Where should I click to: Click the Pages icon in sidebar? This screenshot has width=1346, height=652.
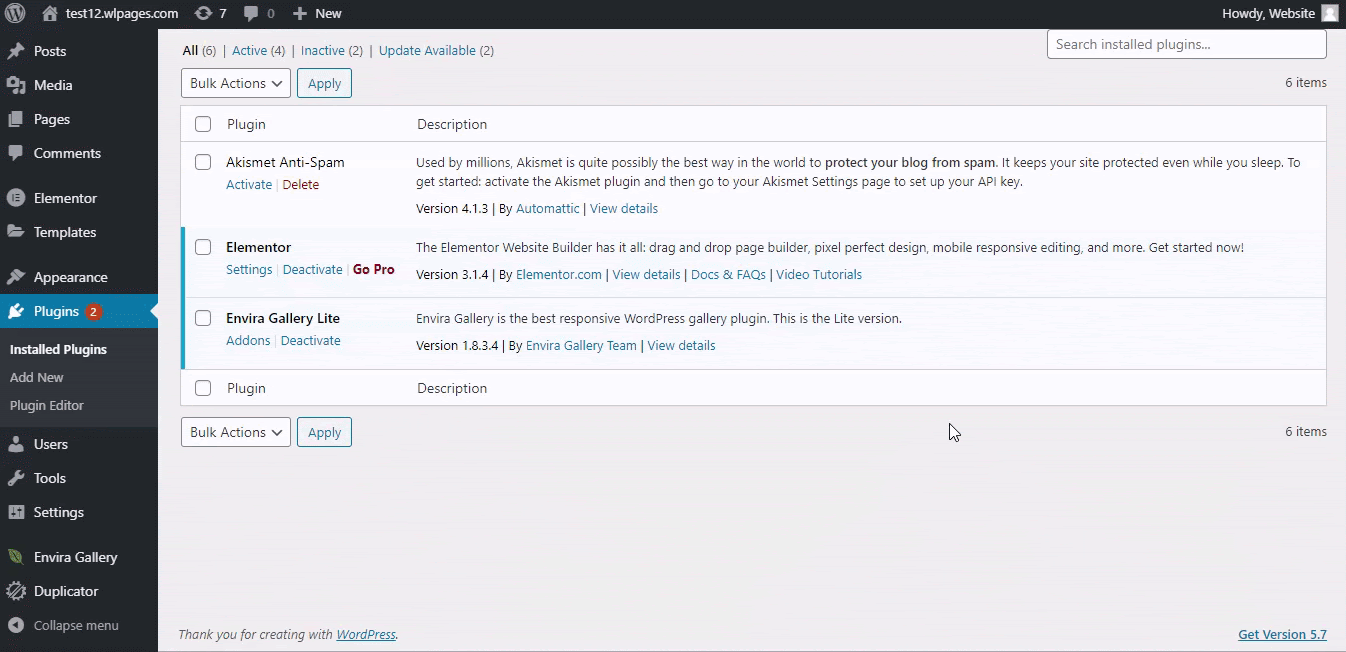pyautogui.click(x=15, y=119)
